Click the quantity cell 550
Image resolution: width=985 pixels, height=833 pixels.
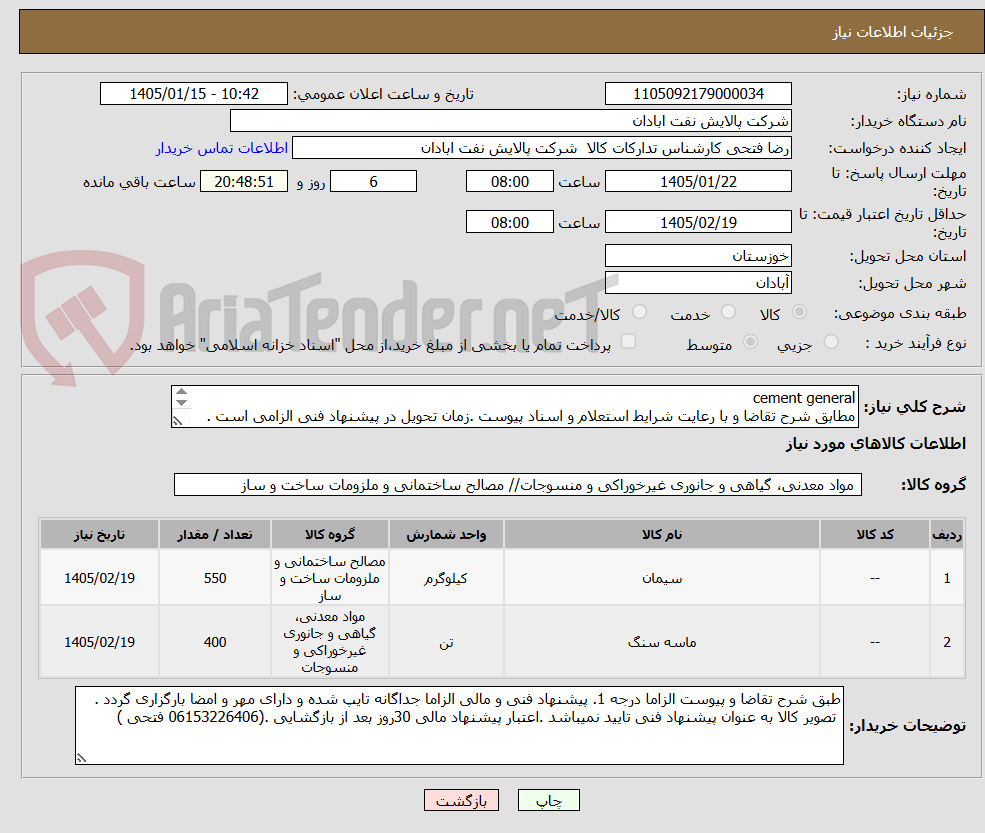pos(215,578)
